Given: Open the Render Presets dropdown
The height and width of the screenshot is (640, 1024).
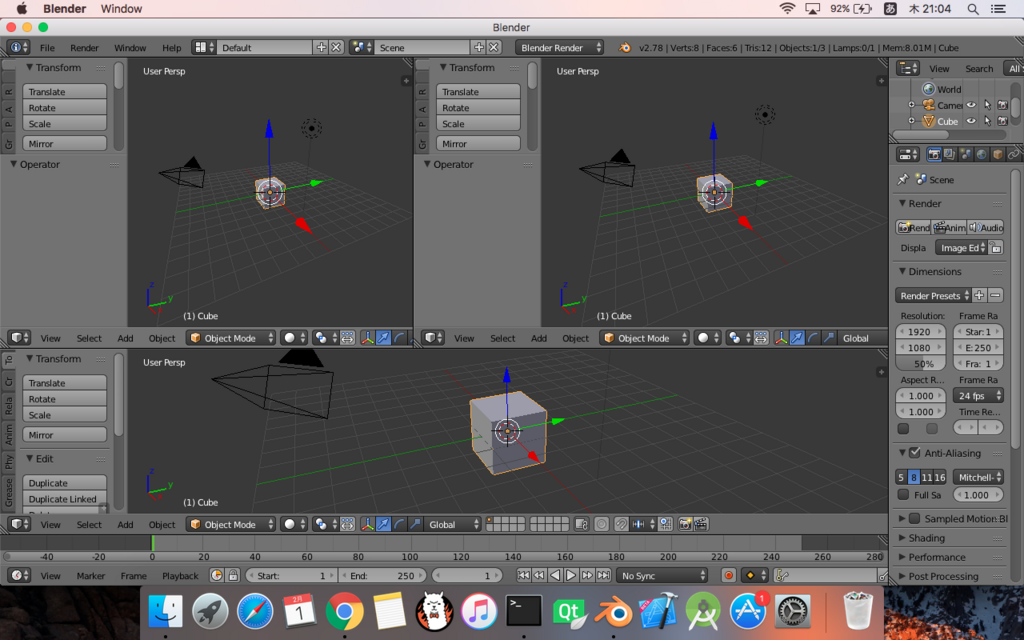Looking at the screenshot, I should click(x=934, y=296).
